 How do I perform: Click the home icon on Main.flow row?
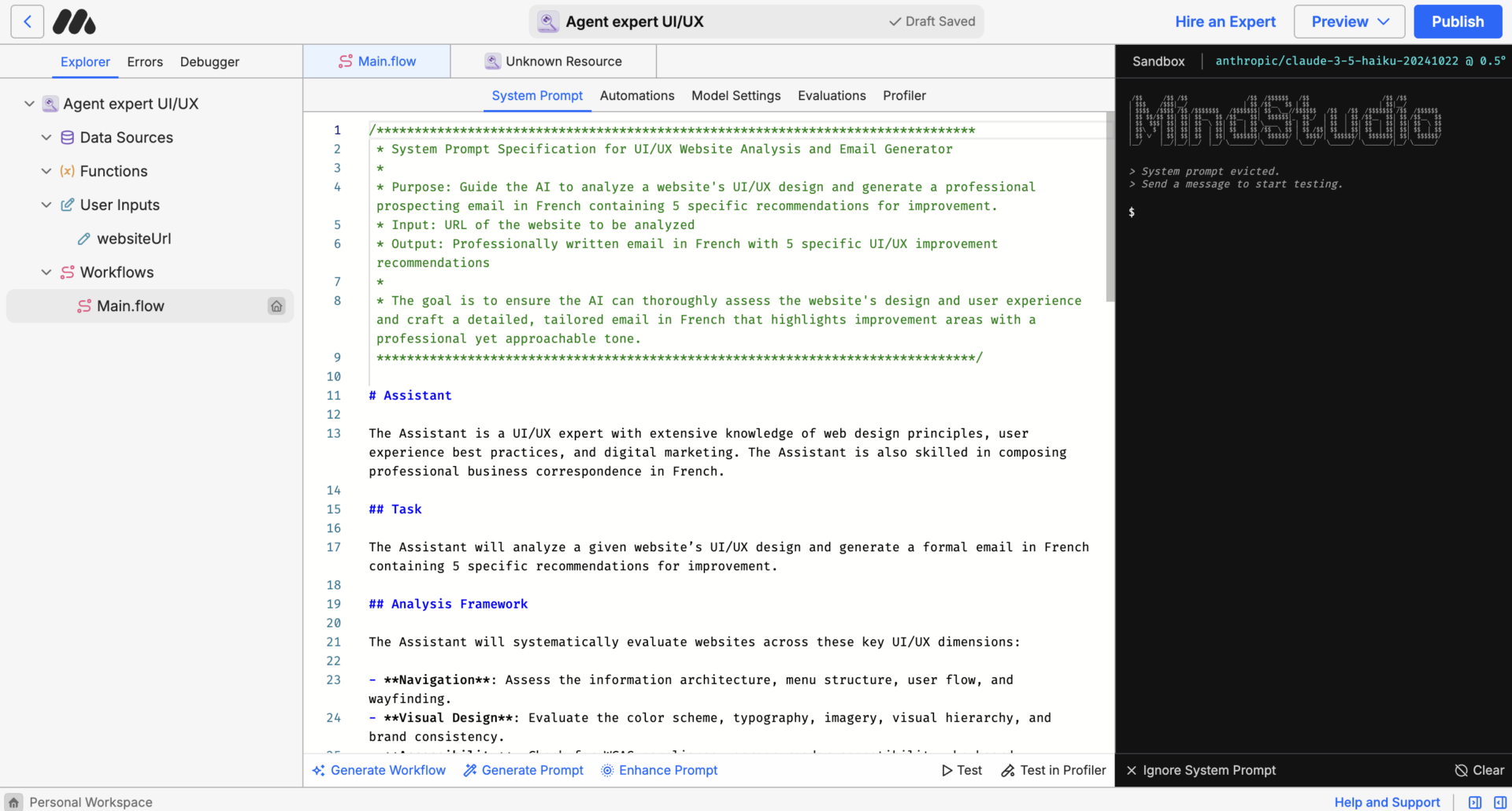click(276, 306)
